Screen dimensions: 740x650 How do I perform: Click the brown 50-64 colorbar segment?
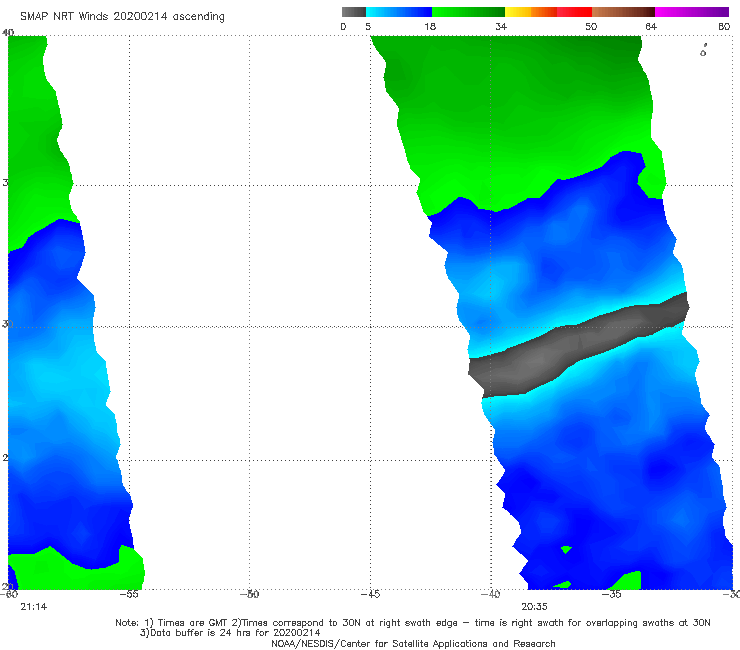[623, 12]
